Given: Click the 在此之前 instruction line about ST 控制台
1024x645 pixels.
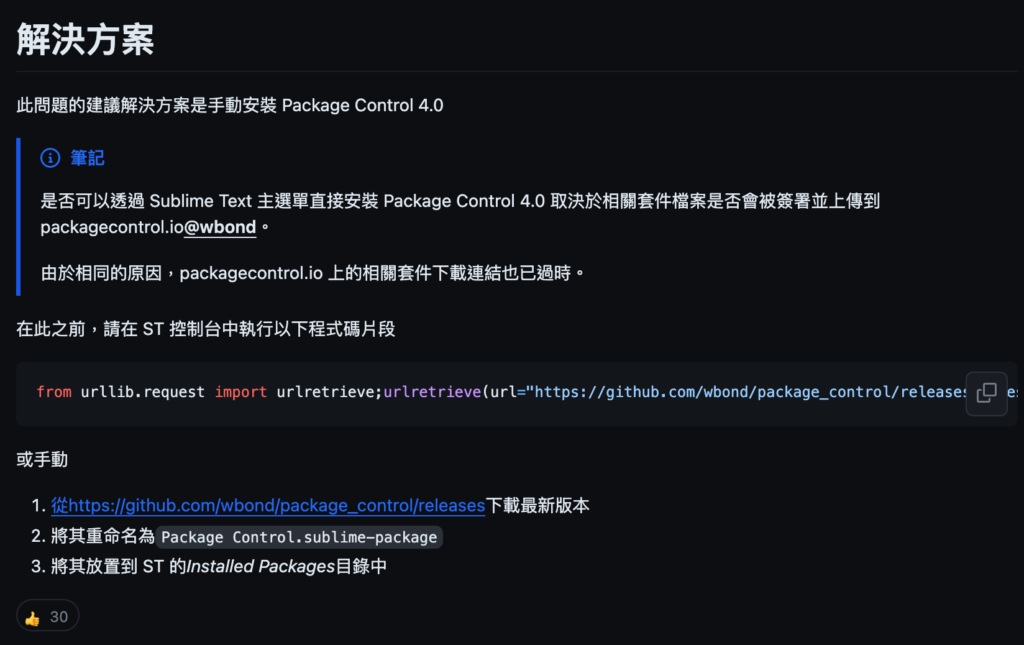Looking at the screenshot, I should pos(206,328).
